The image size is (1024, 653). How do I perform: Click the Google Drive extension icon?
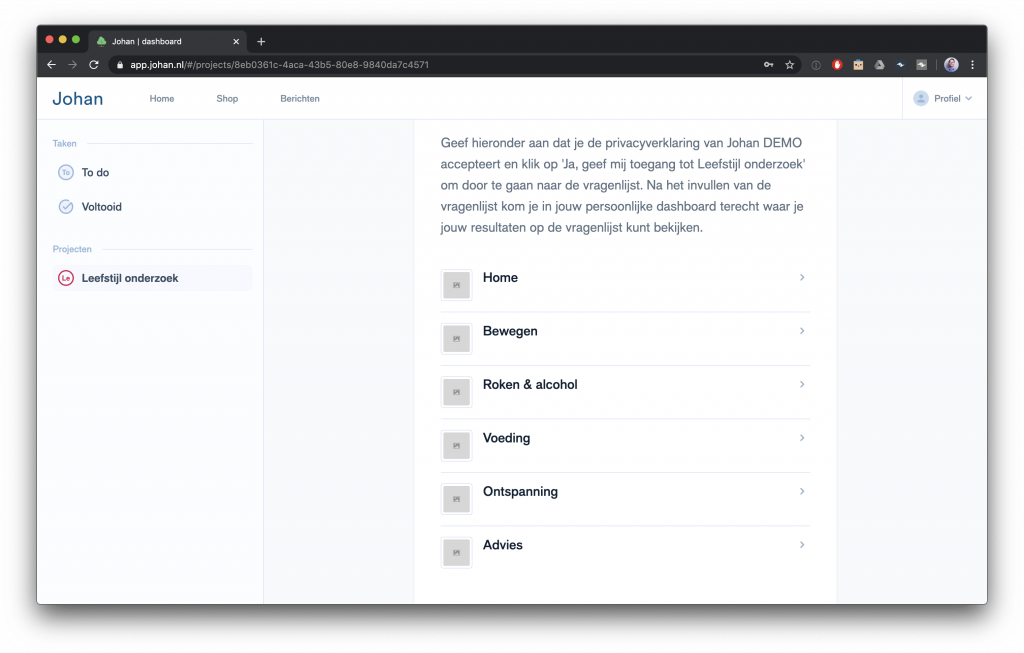[880, 65]
